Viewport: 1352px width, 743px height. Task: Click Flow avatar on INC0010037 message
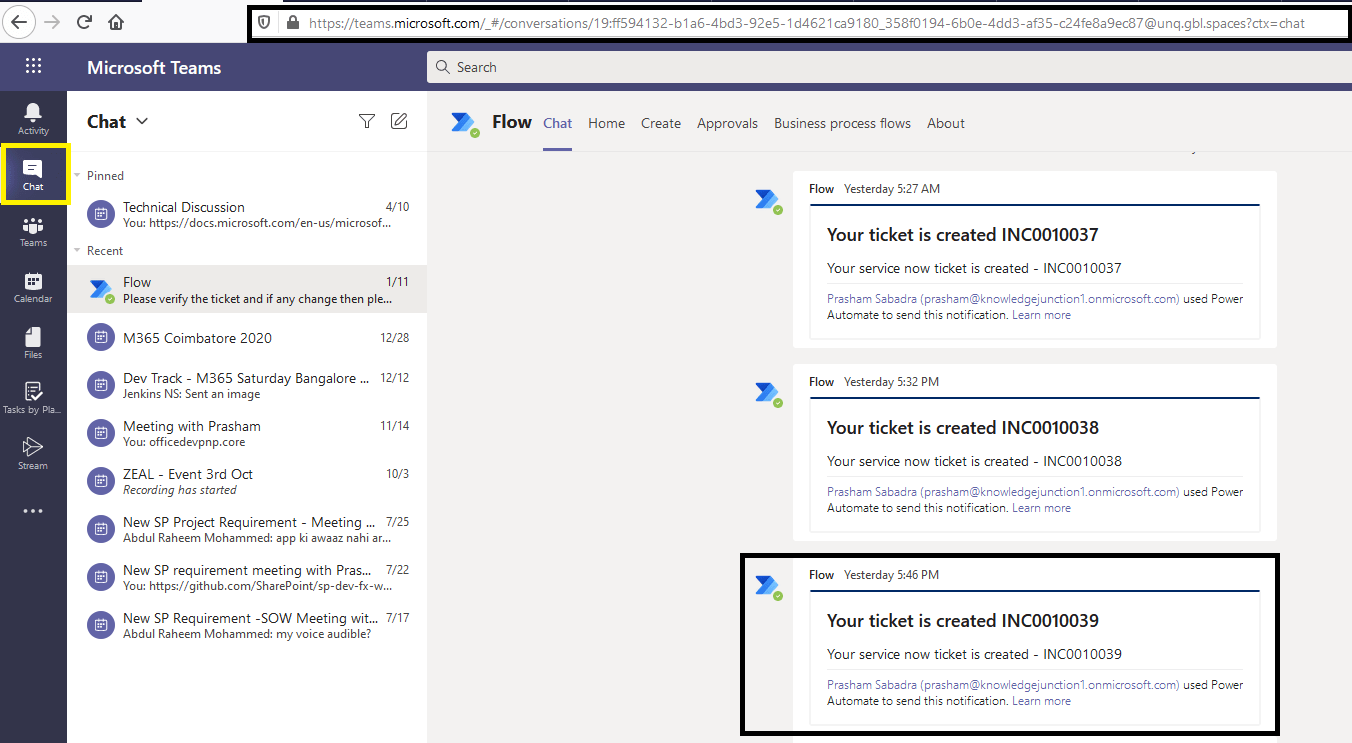tap(768, 201)
